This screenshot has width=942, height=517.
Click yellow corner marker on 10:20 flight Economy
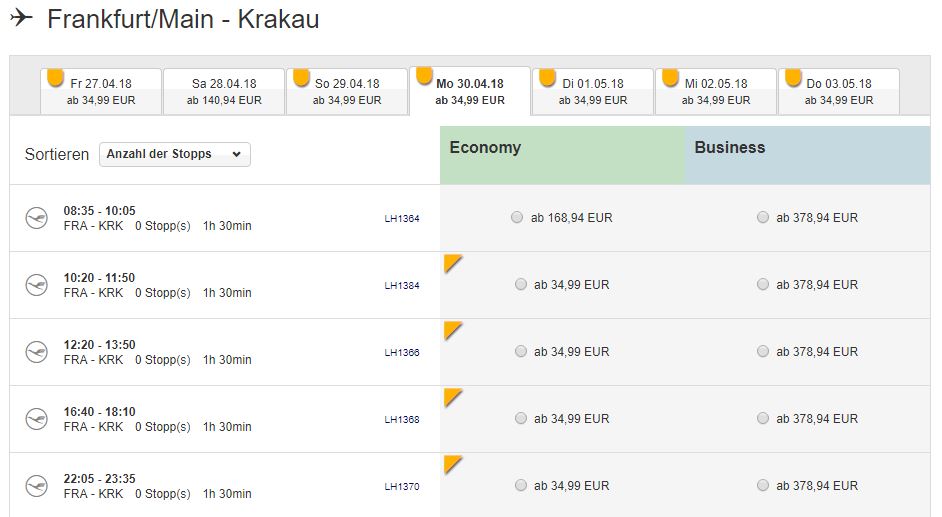tap(451, 262)
